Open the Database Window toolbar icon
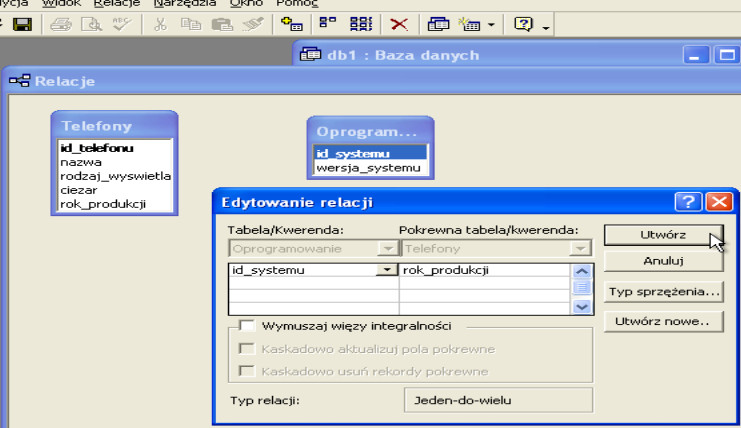 (438, 22)
